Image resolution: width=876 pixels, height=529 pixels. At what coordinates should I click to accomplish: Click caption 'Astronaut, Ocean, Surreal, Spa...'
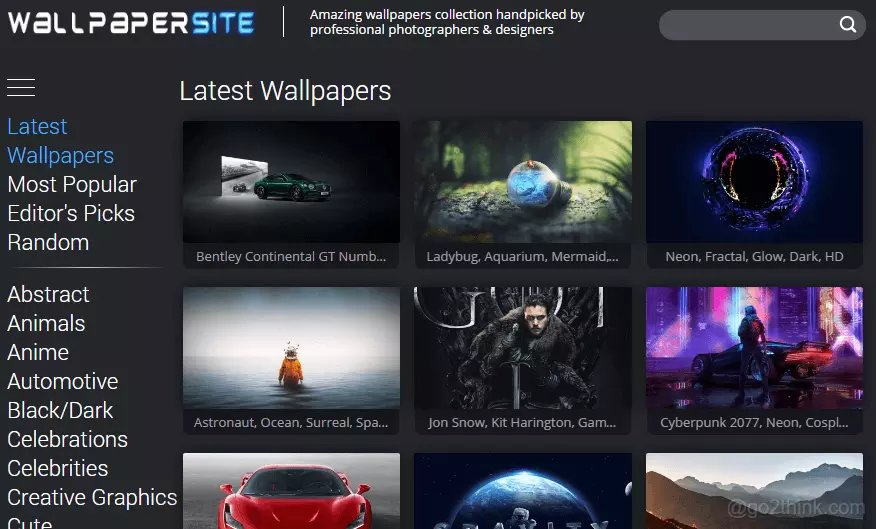pos(291,422)
